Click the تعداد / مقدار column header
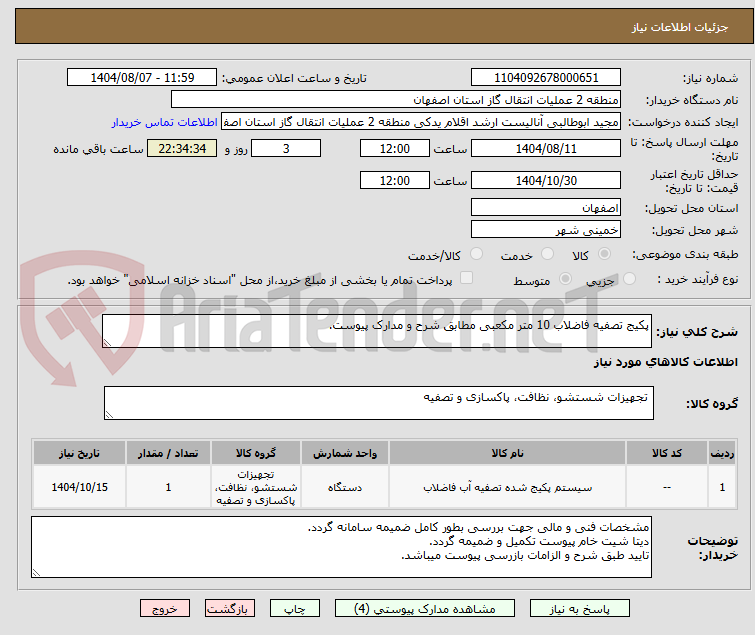The width and height of the screenshot is (755, 635). [x=168, y=453]
